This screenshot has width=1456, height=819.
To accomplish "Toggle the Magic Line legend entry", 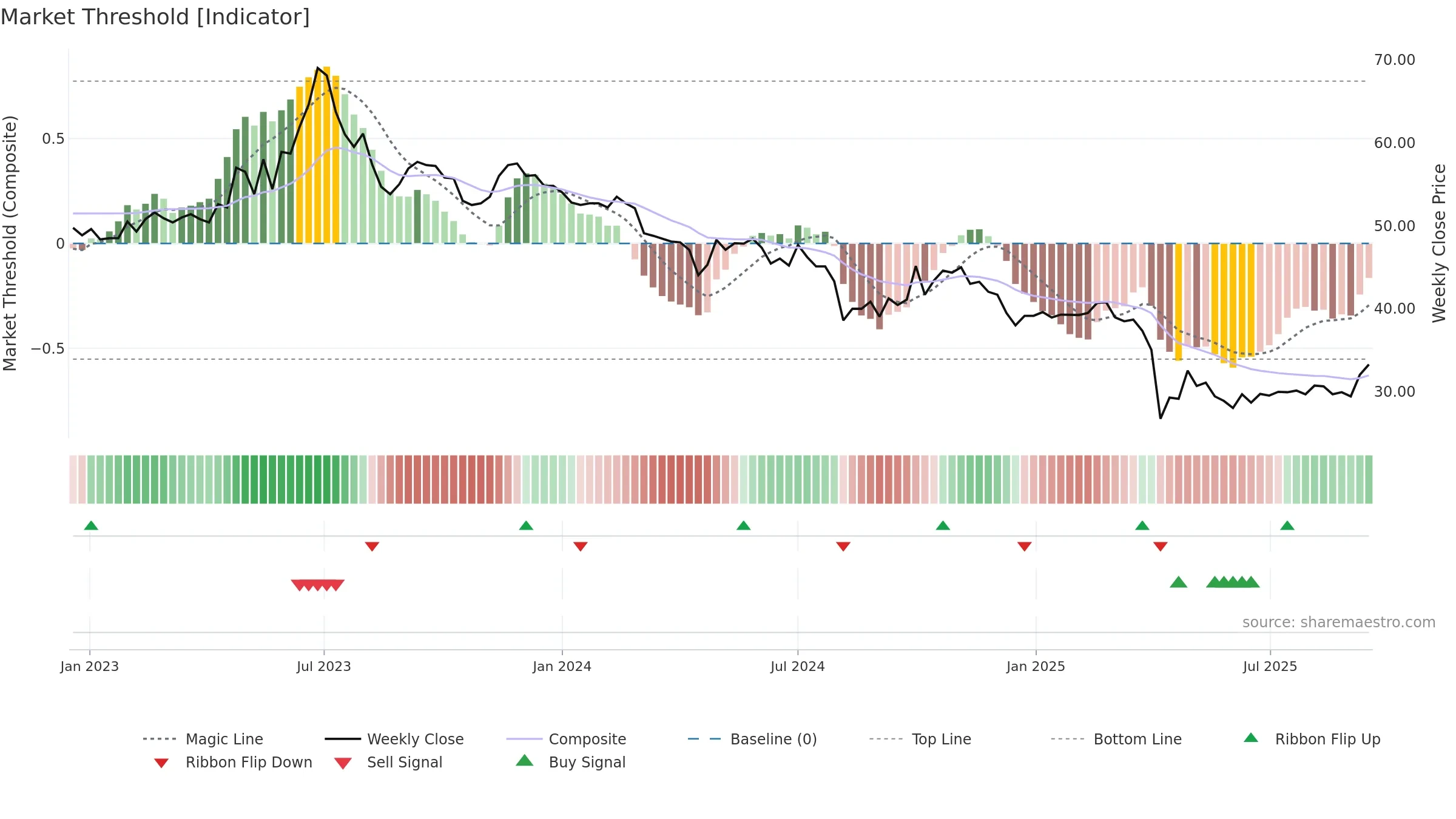I will (x=203, y=739).
